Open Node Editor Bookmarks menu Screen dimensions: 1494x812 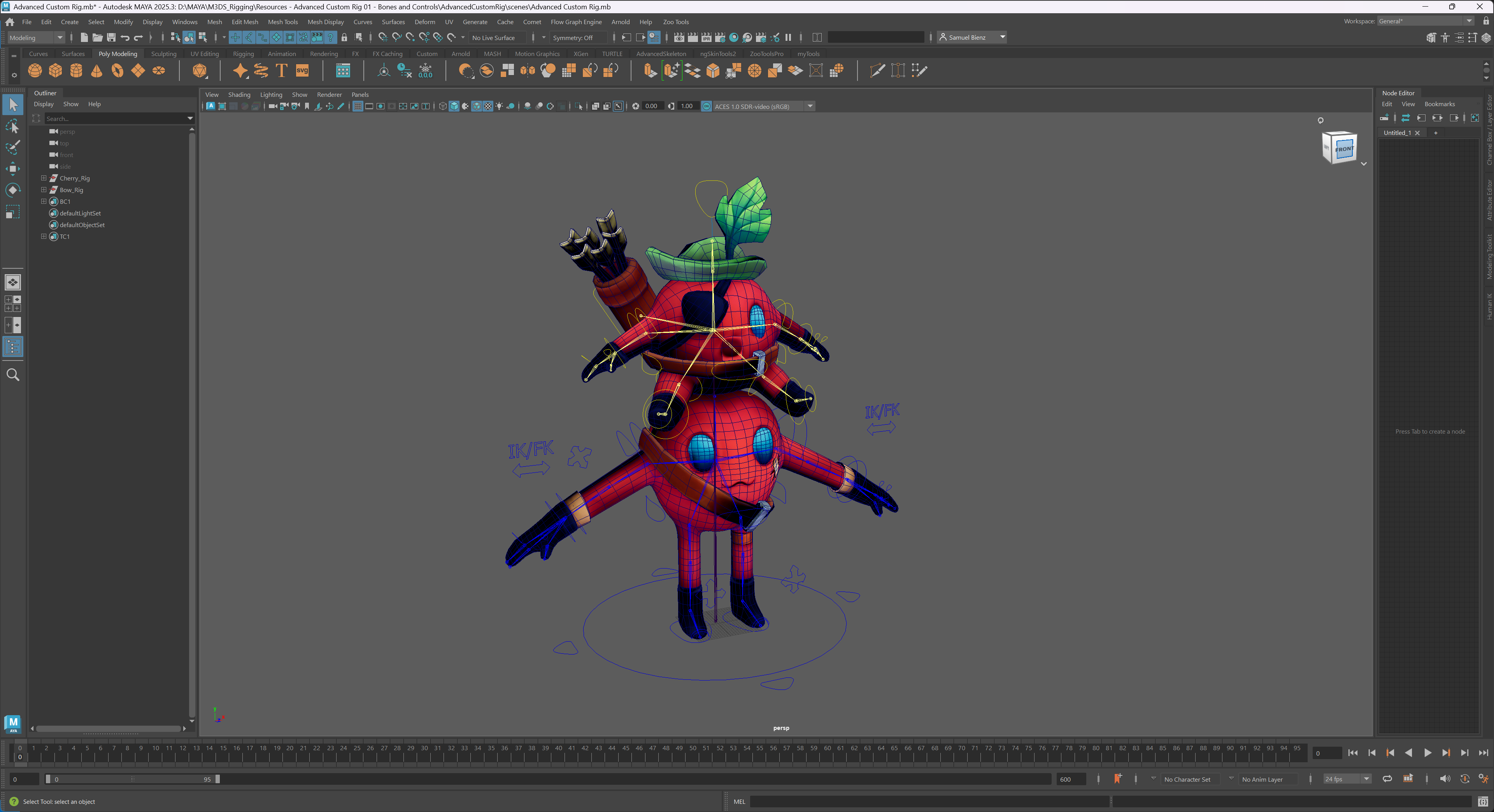click(1440, 104)
